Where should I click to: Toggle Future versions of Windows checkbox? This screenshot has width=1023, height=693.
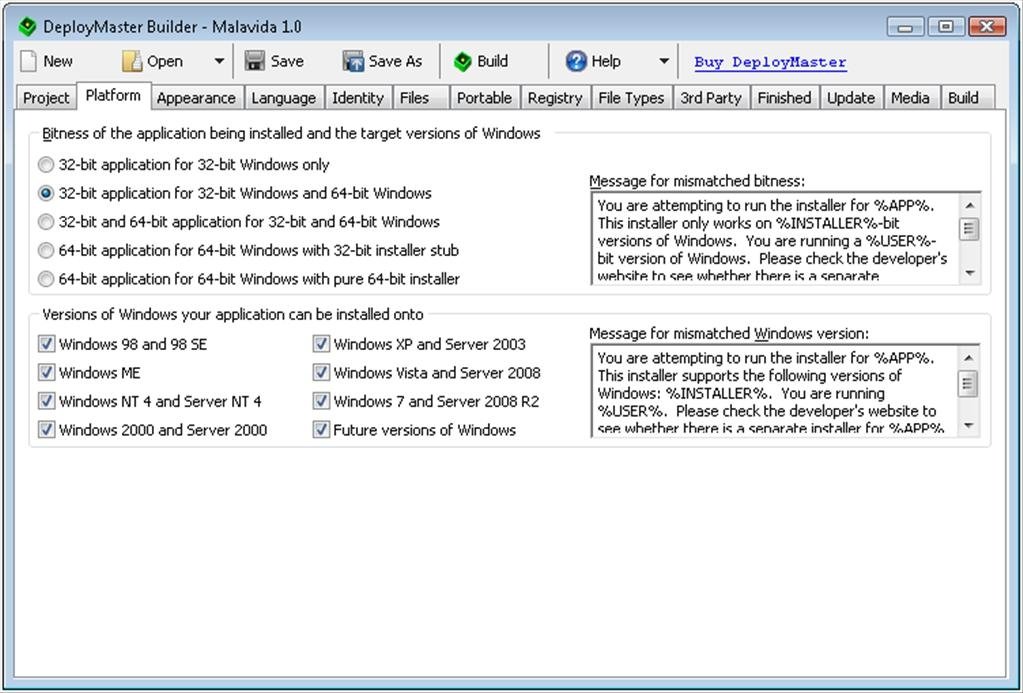click(321, 430)
